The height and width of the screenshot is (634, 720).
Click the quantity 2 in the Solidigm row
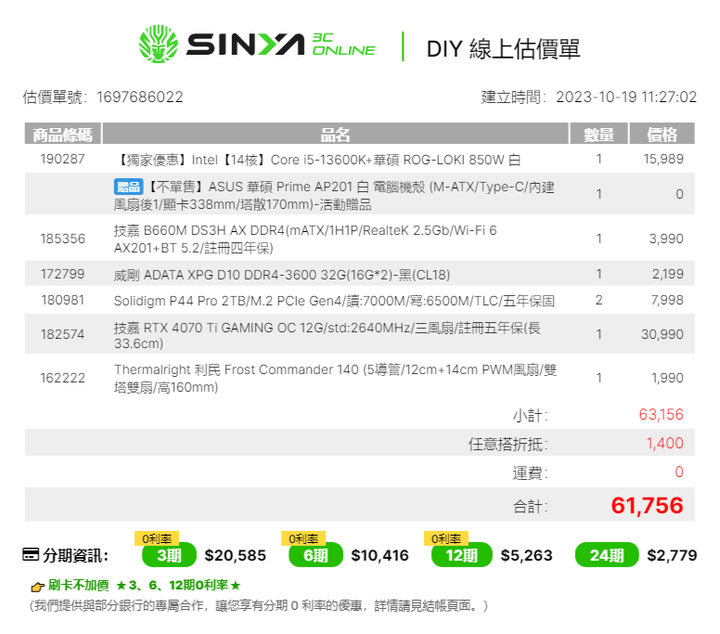coord(599,300)
